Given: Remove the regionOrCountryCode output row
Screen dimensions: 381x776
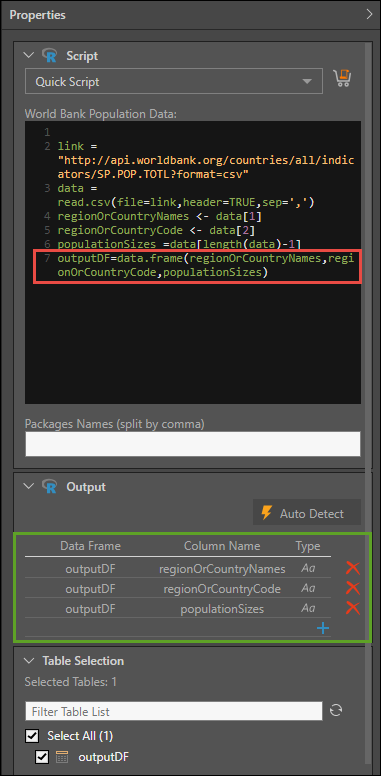Looking at the screenshot, I should [352, 588].
